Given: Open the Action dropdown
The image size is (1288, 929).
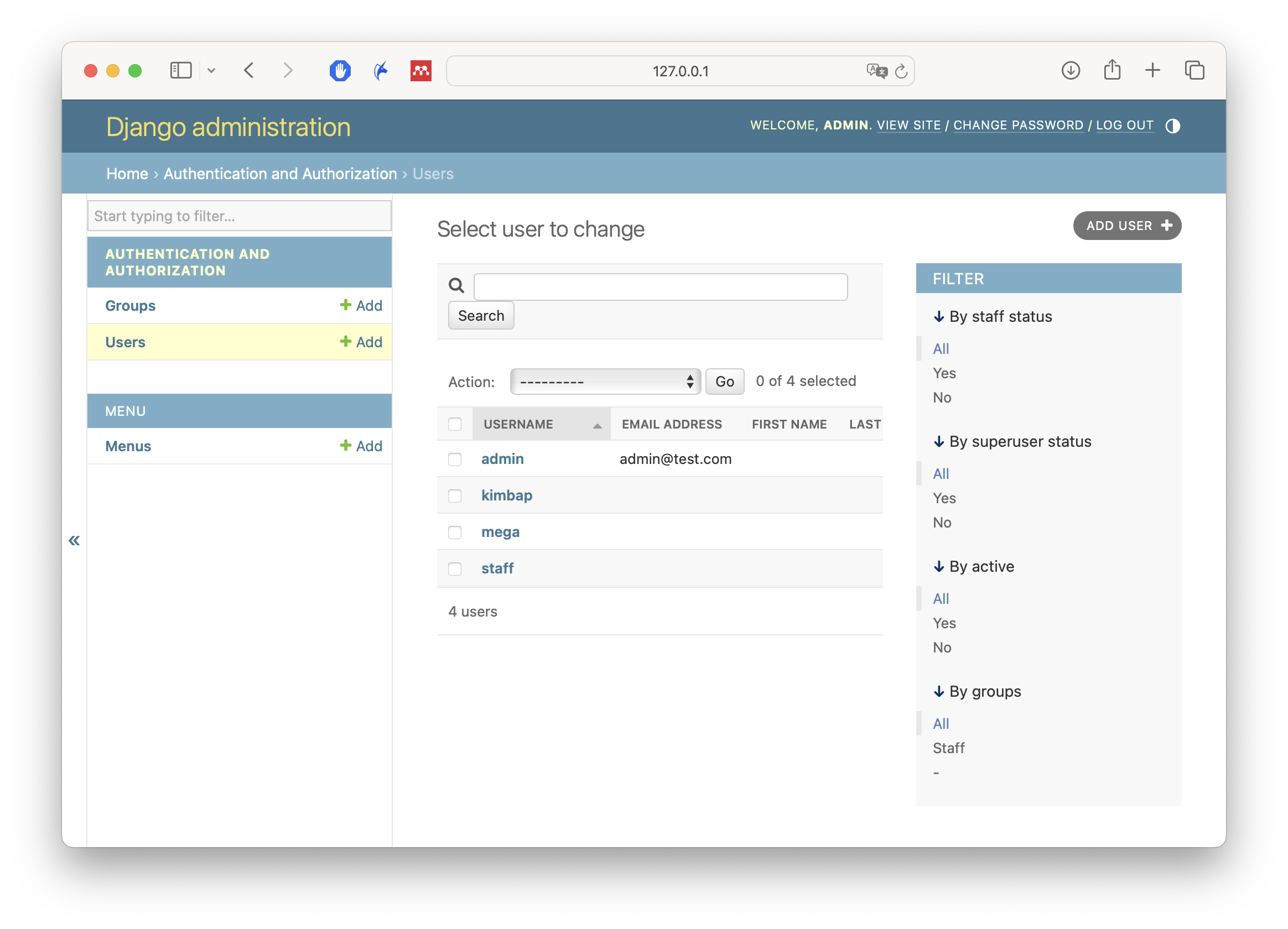Looking at the screenshot, I should tap(605, 382).
